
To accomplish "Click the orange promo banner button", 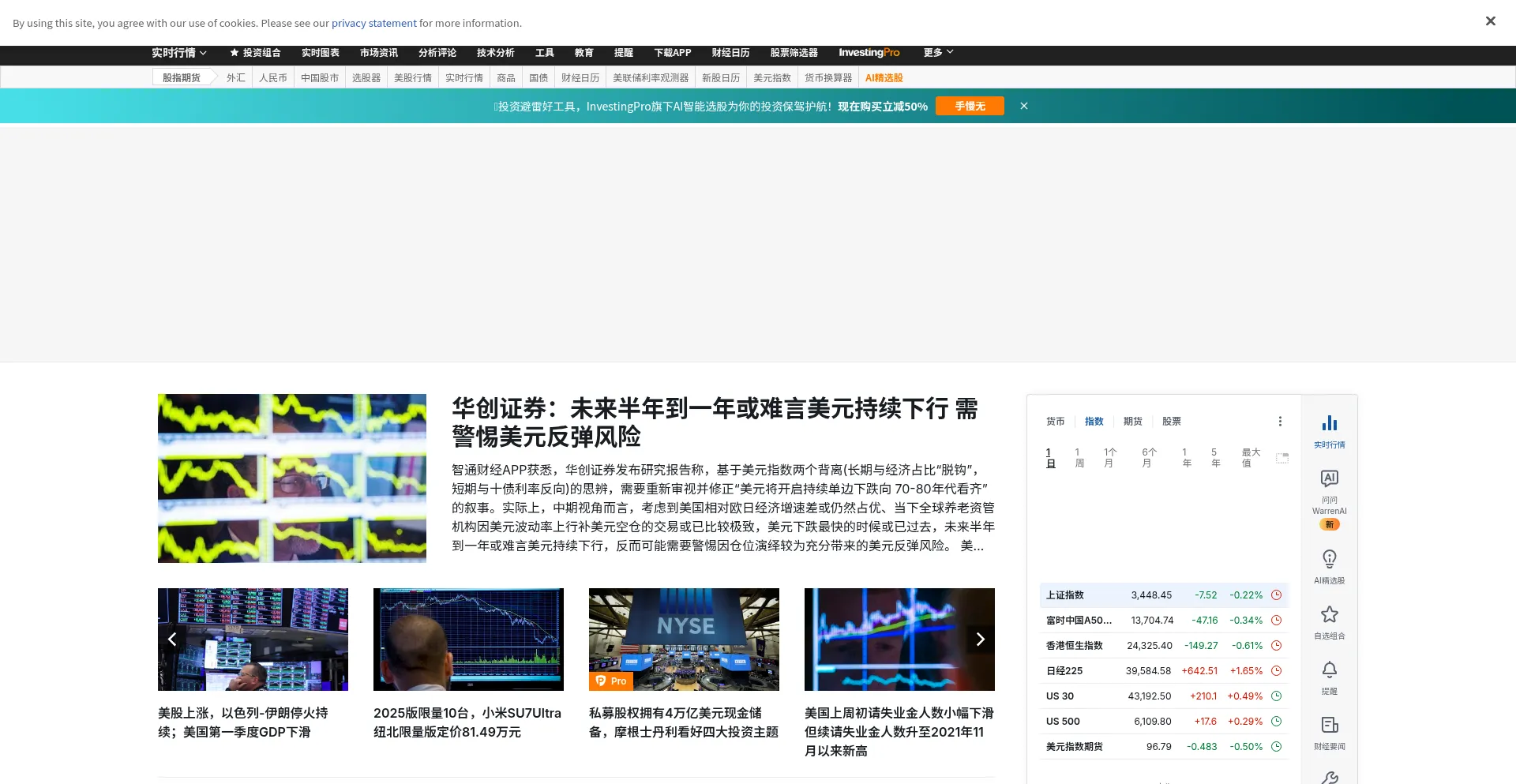I will coord(970,106).
